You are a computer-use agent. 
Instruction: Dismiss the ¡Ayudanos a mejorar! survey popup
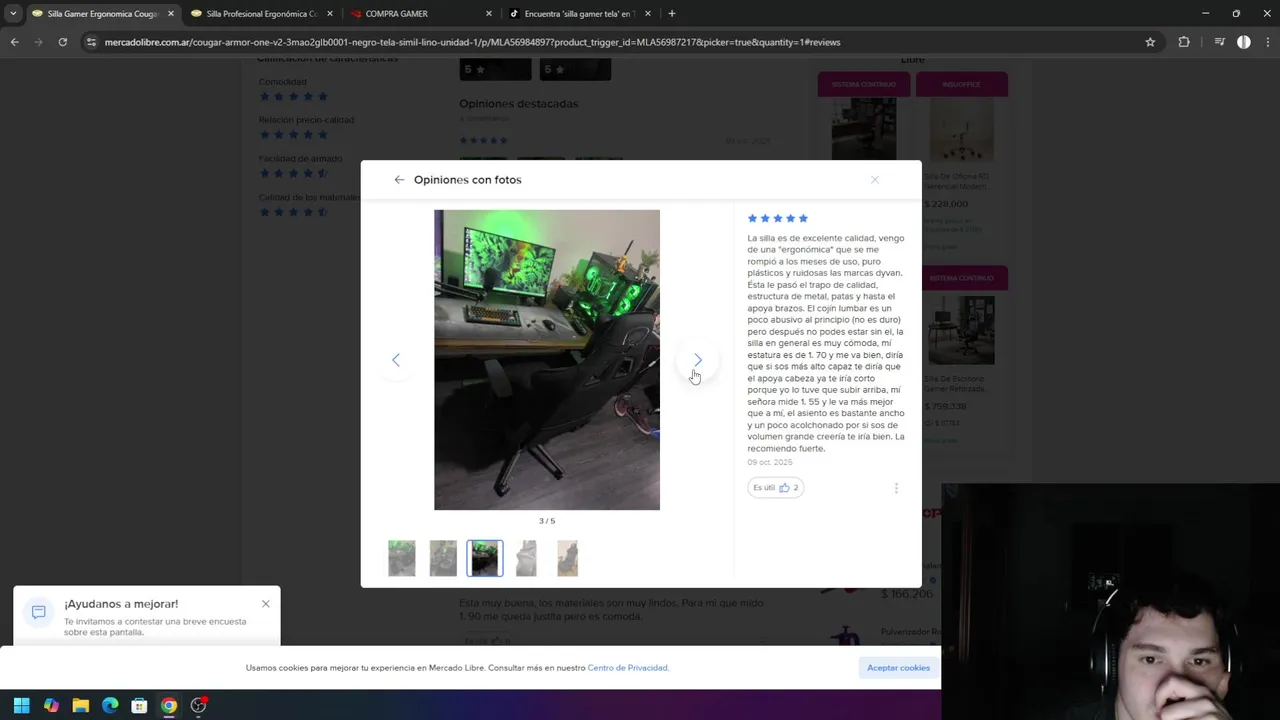click(266, 604)
